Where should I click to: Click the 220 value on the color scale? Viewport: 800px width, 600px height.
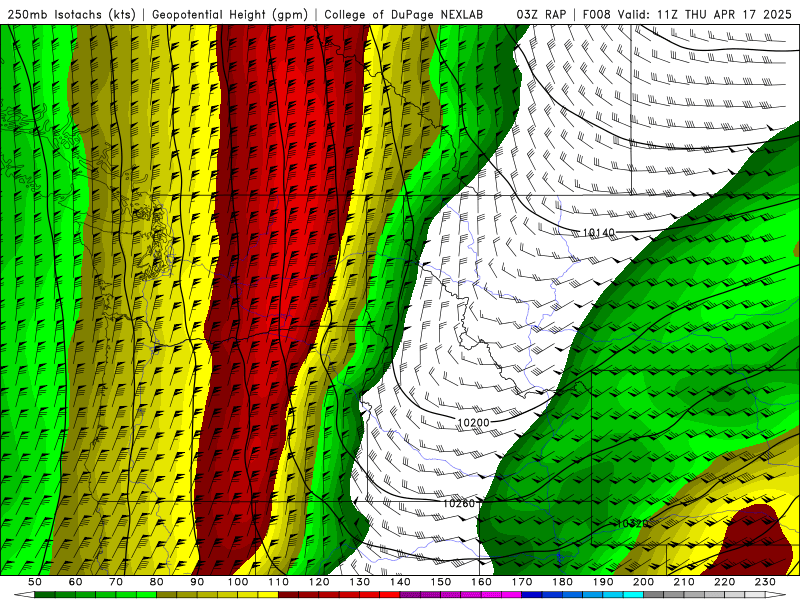pyautogui.click(x=724, y=582)
